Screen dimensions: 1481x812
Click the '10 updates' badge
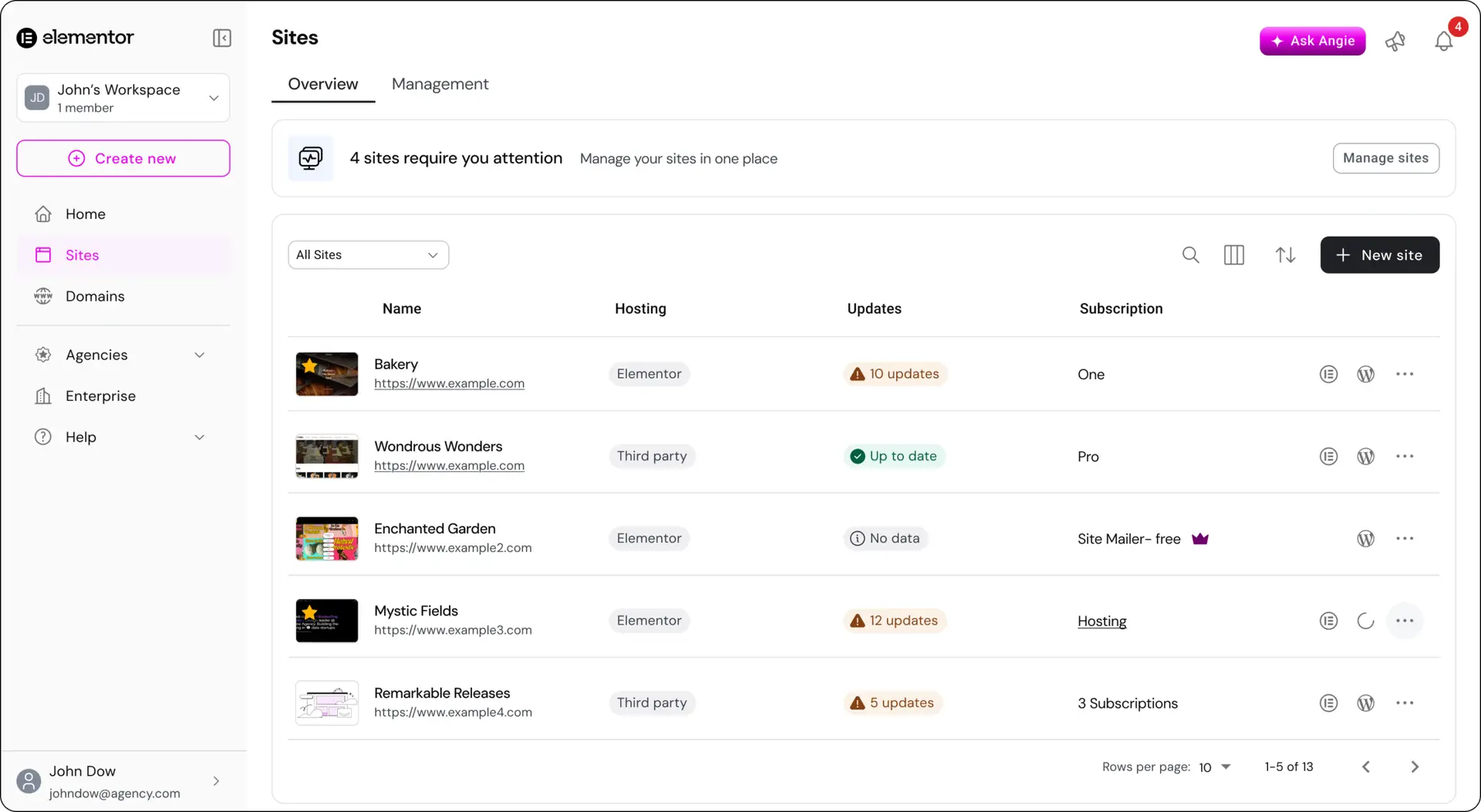(x=895, y=374)
